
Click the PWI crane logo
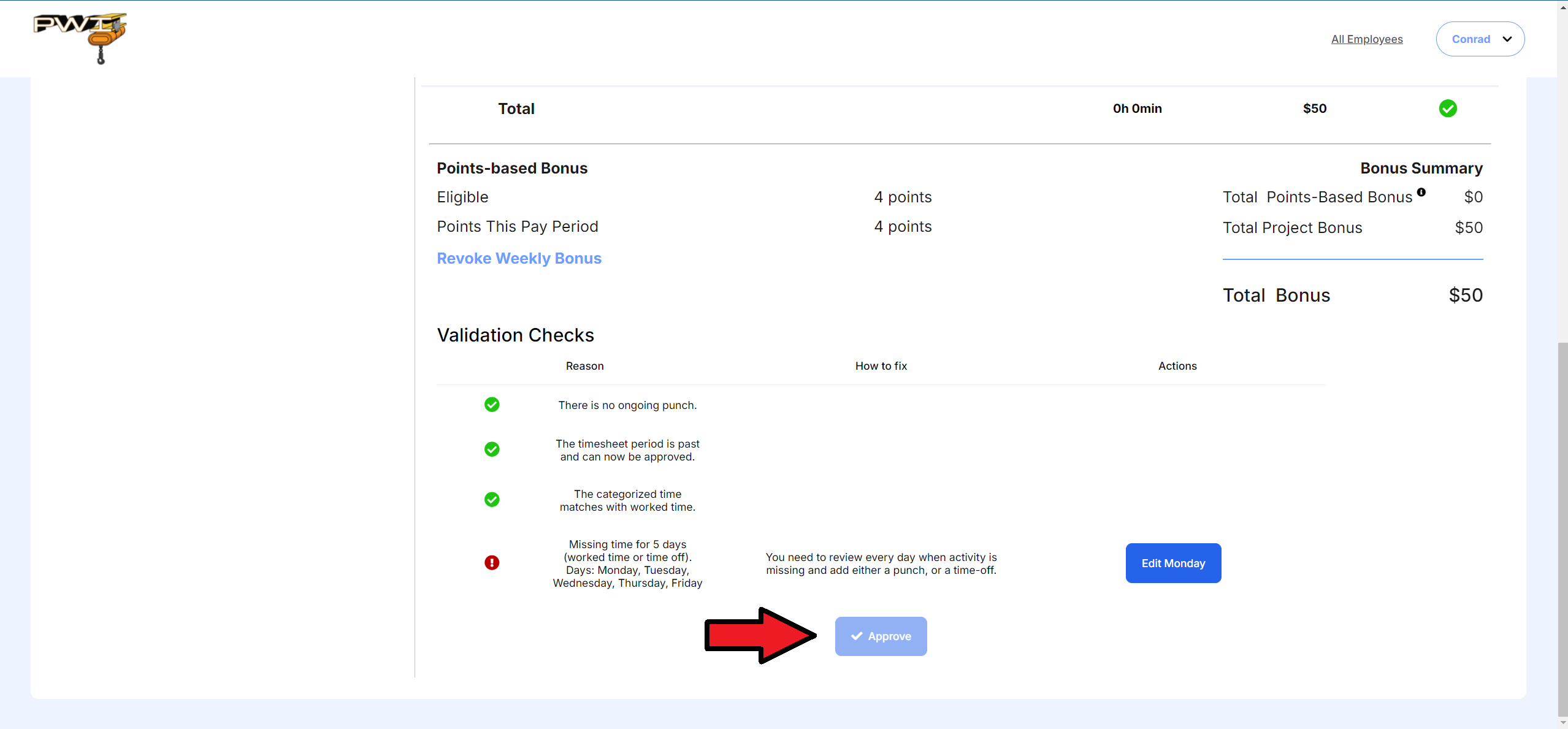point(80,38)
